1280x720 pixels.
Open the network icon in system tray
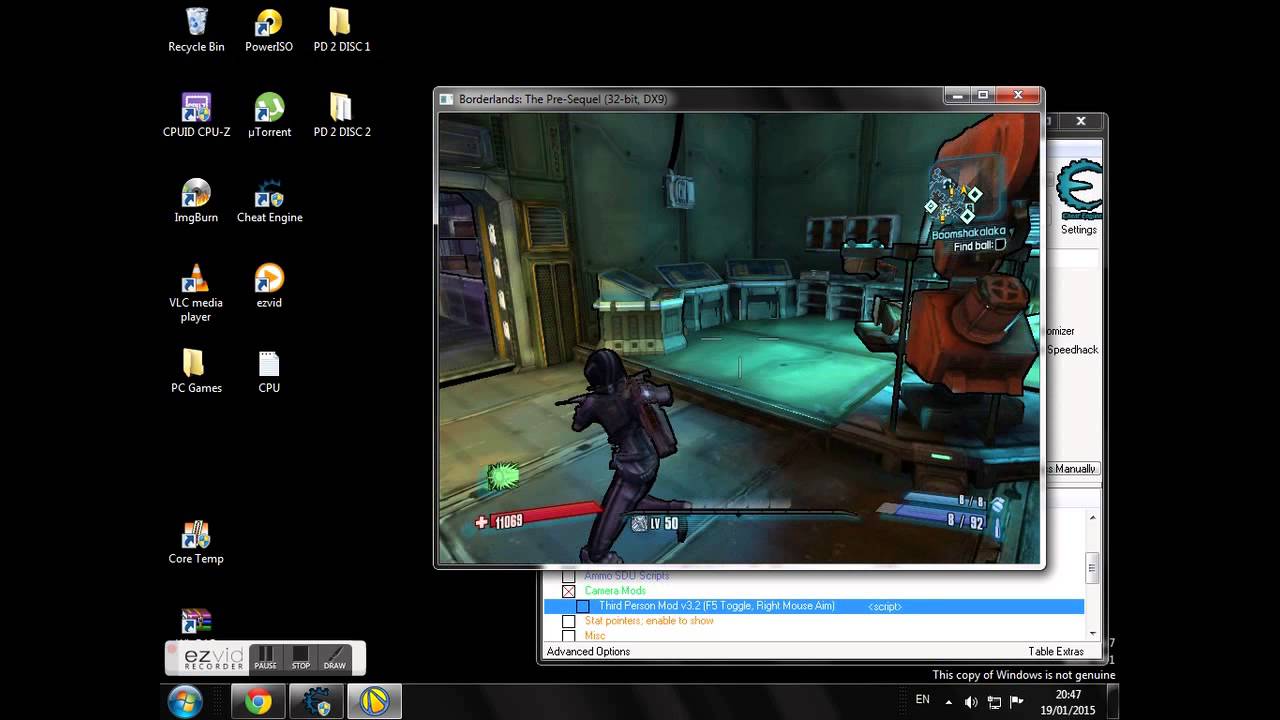click(x=994, y=702)
